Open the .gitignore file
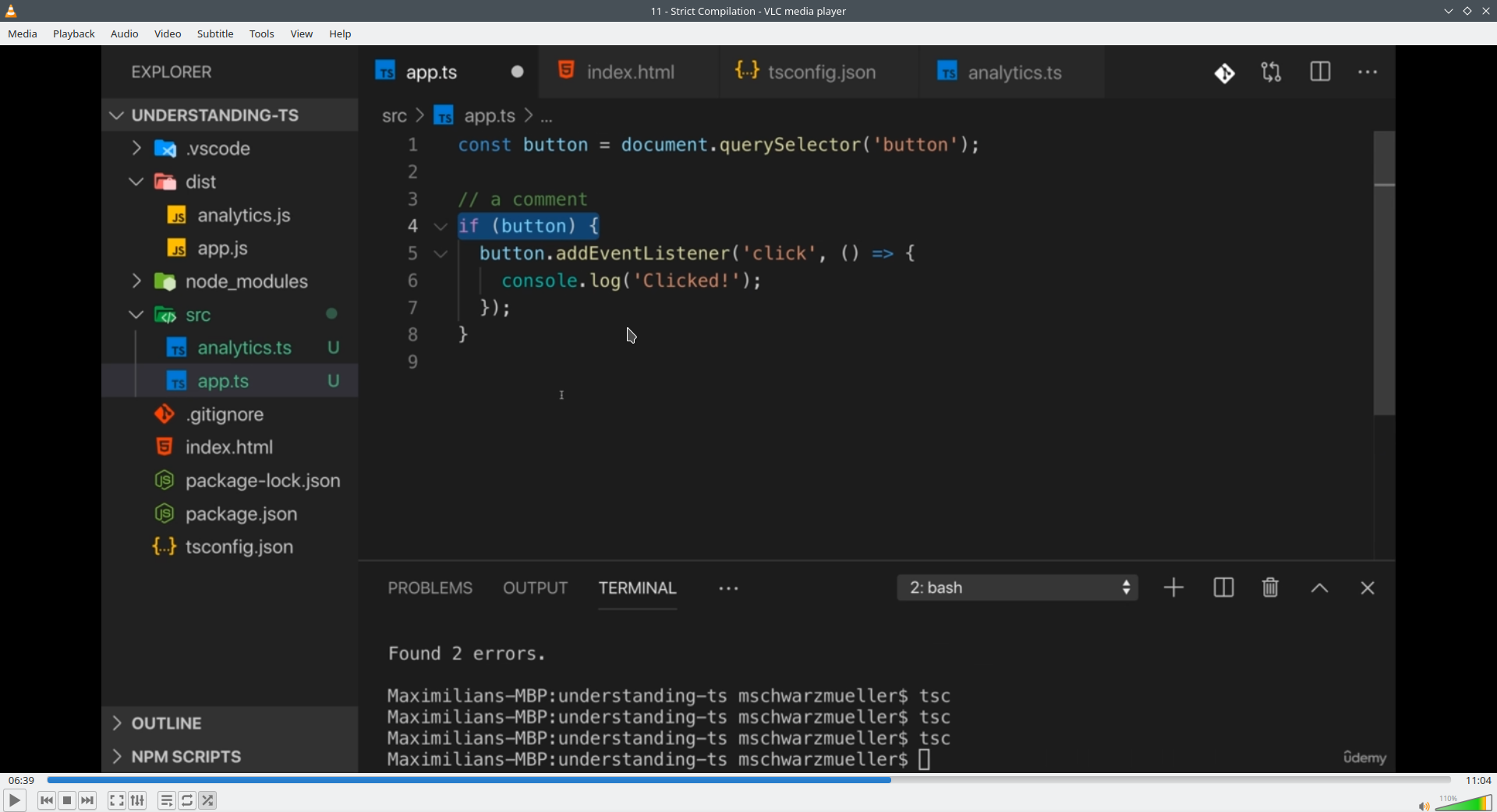The width and height of the screenshot is (1497, 812). coord(230,415)
